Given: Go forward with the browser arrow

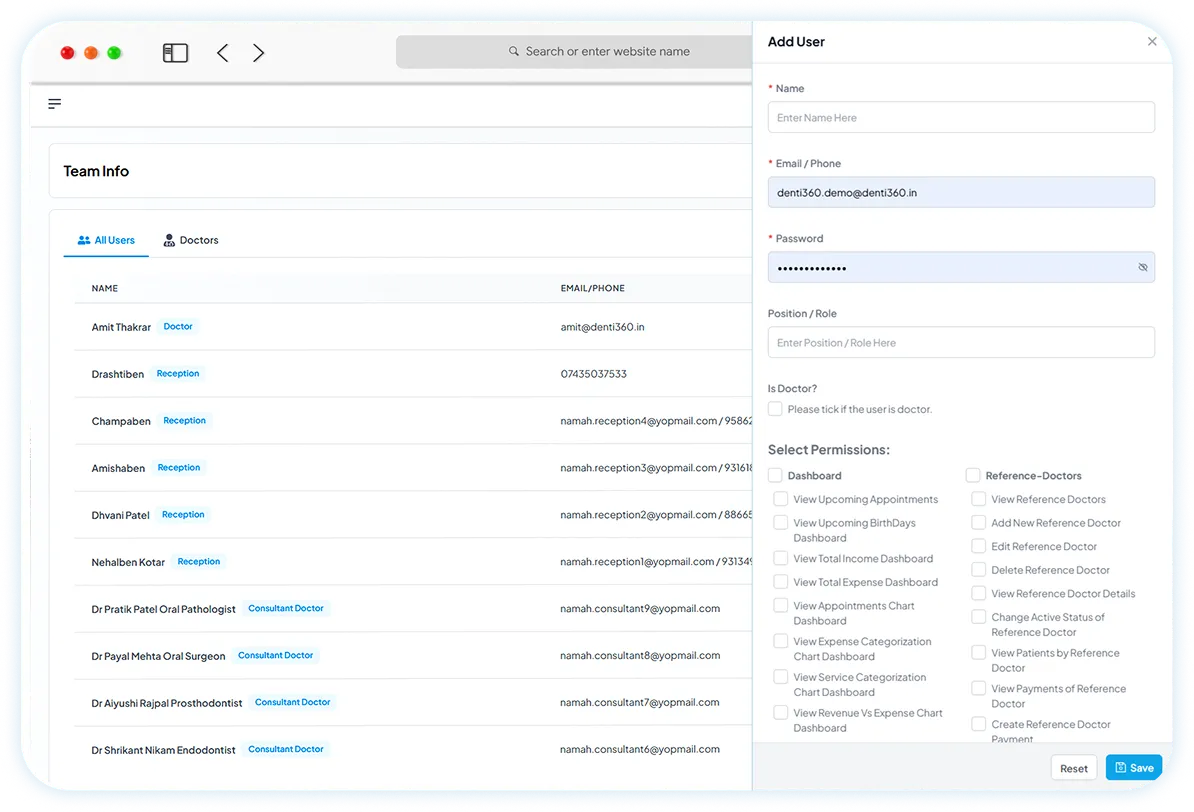Looking at the screenshot, I should point(258,53).
